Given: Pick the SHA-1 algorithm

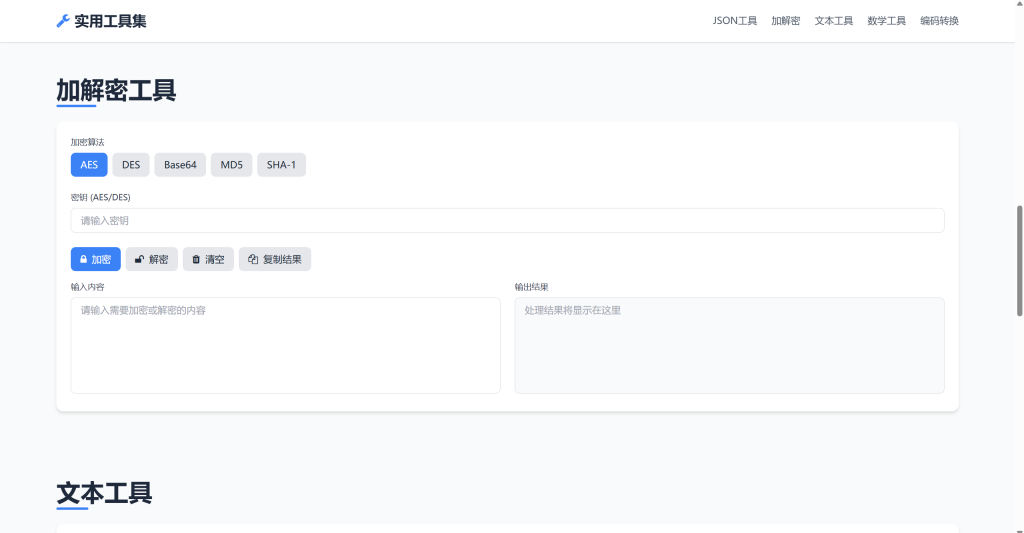Looking at the screenshot, I should pyautogui.click(x=281, y=165).
